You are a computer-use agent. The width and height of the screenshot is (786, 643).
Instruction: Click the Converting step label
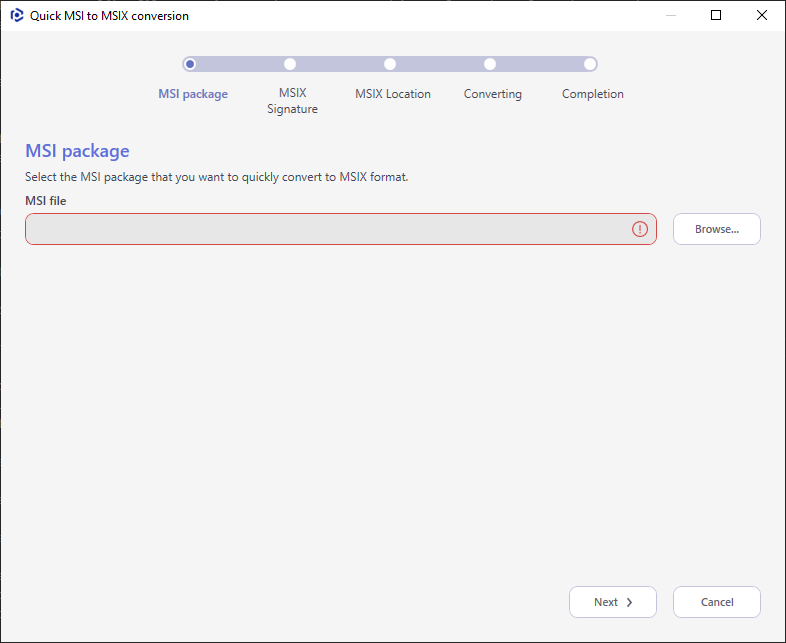coord(493,94)
